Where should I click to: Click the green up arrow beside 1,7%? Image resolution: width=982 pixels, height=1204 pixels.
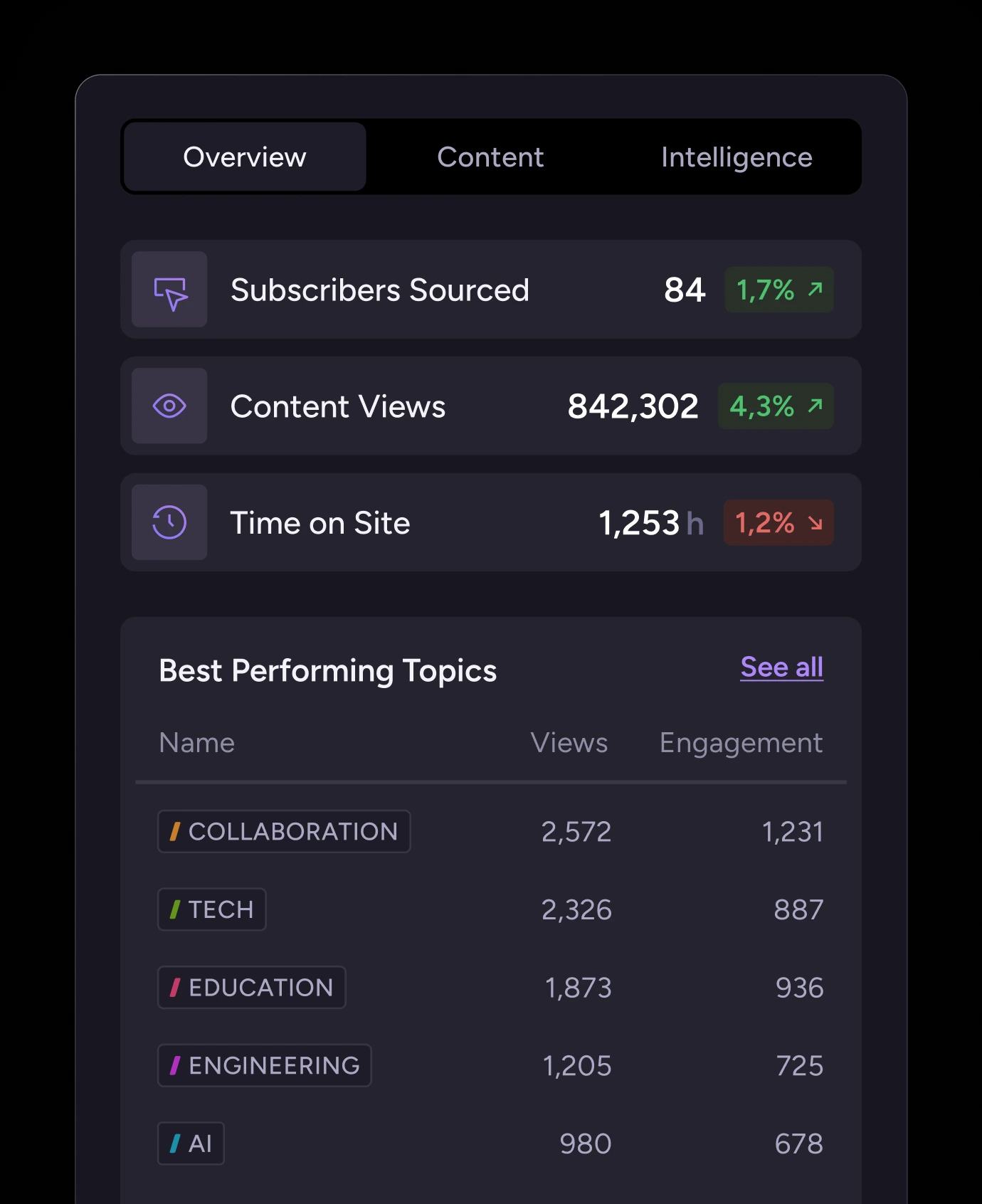coord(815,289)
